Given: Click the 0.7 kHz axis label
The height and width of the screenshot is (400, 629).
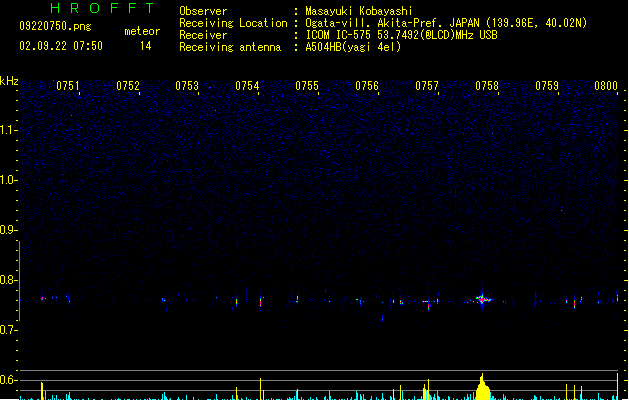Looking at the screenshot, I should [x=9, y=330].
